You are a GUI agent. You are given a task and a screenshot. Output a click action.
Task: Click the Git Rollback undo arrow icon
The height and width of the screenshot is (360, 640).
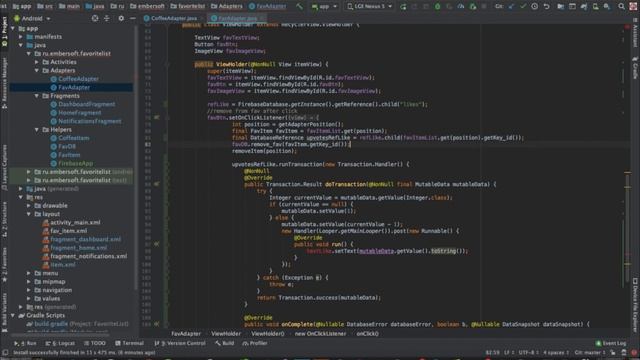click(546, 7)
